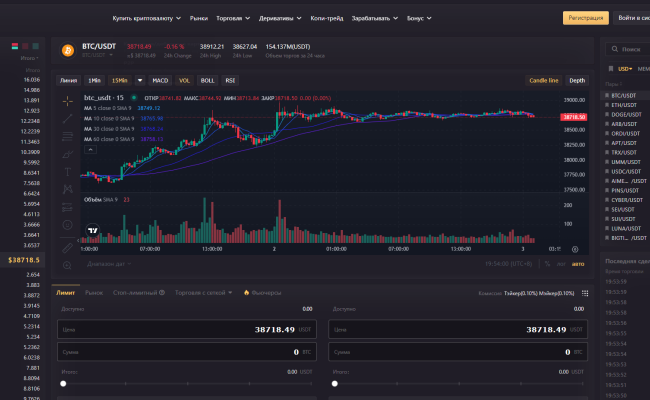The image size is (650, 400).
Task: Toggle the MACD indicator
Action: click(160, 80)
